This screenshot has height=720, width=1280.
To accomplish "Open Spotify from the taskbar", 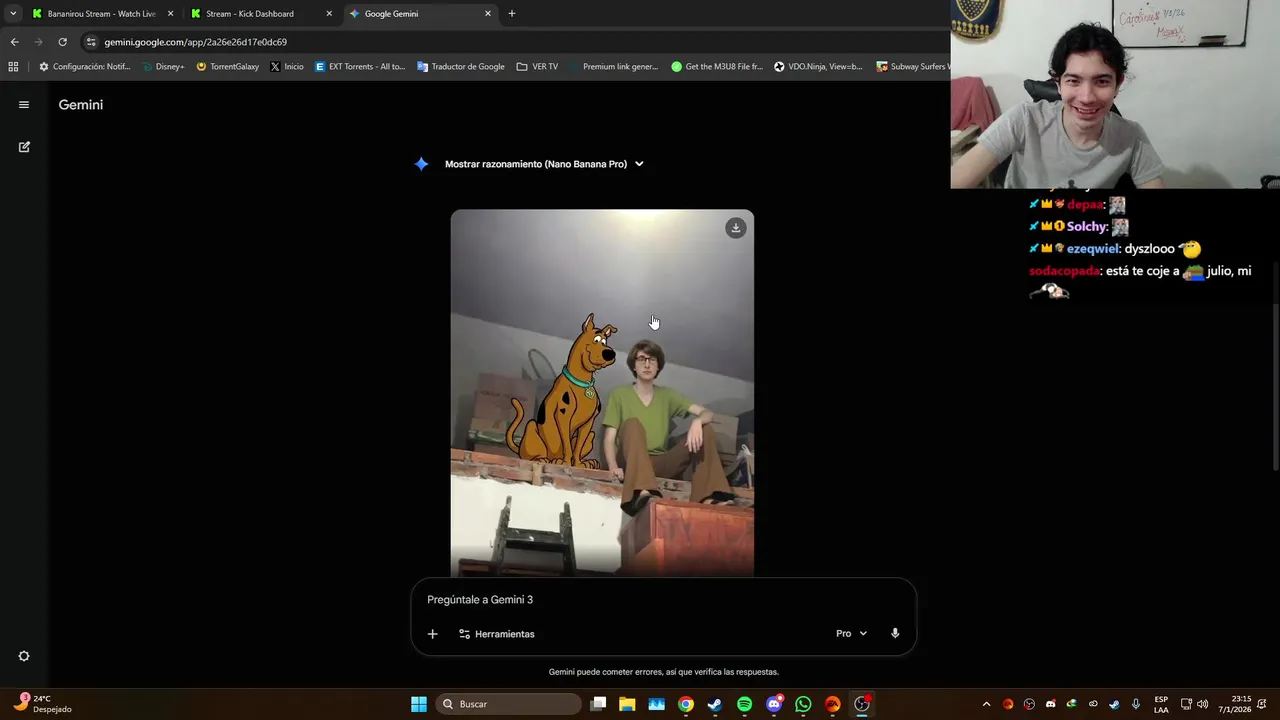I will (744, 704).
